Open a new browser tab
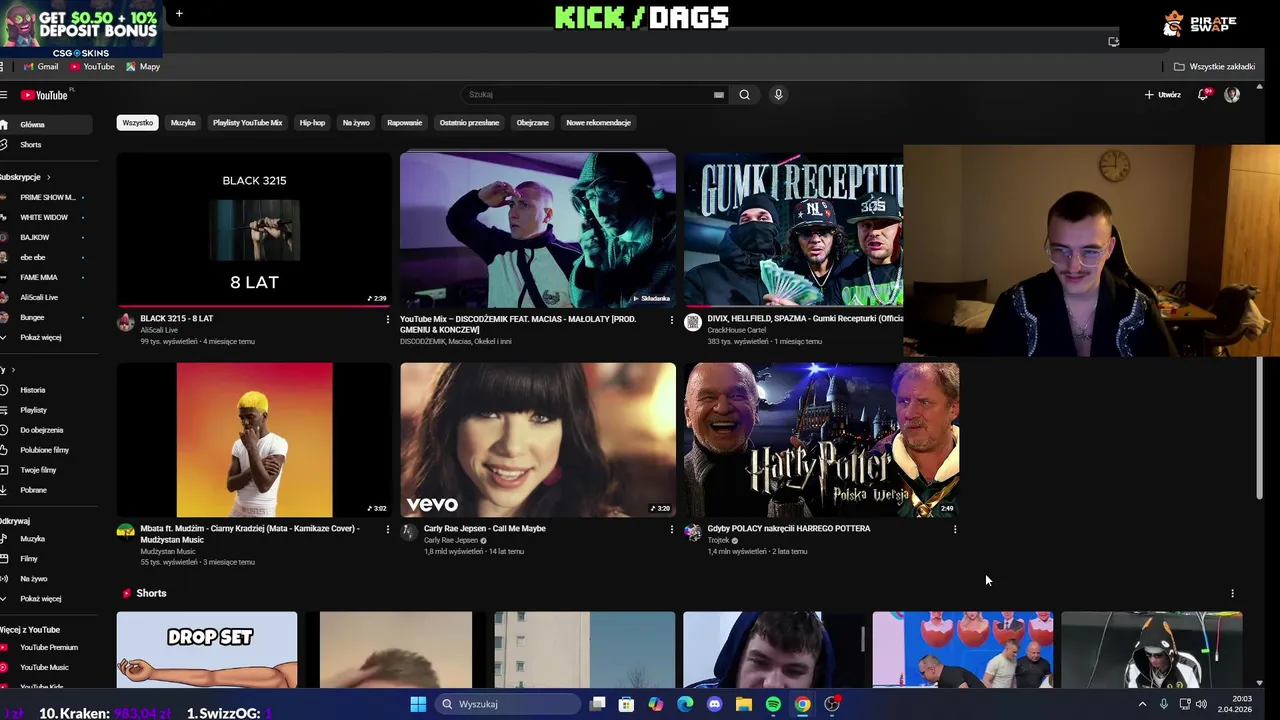 pyautogui.click(x=179, y=14)
